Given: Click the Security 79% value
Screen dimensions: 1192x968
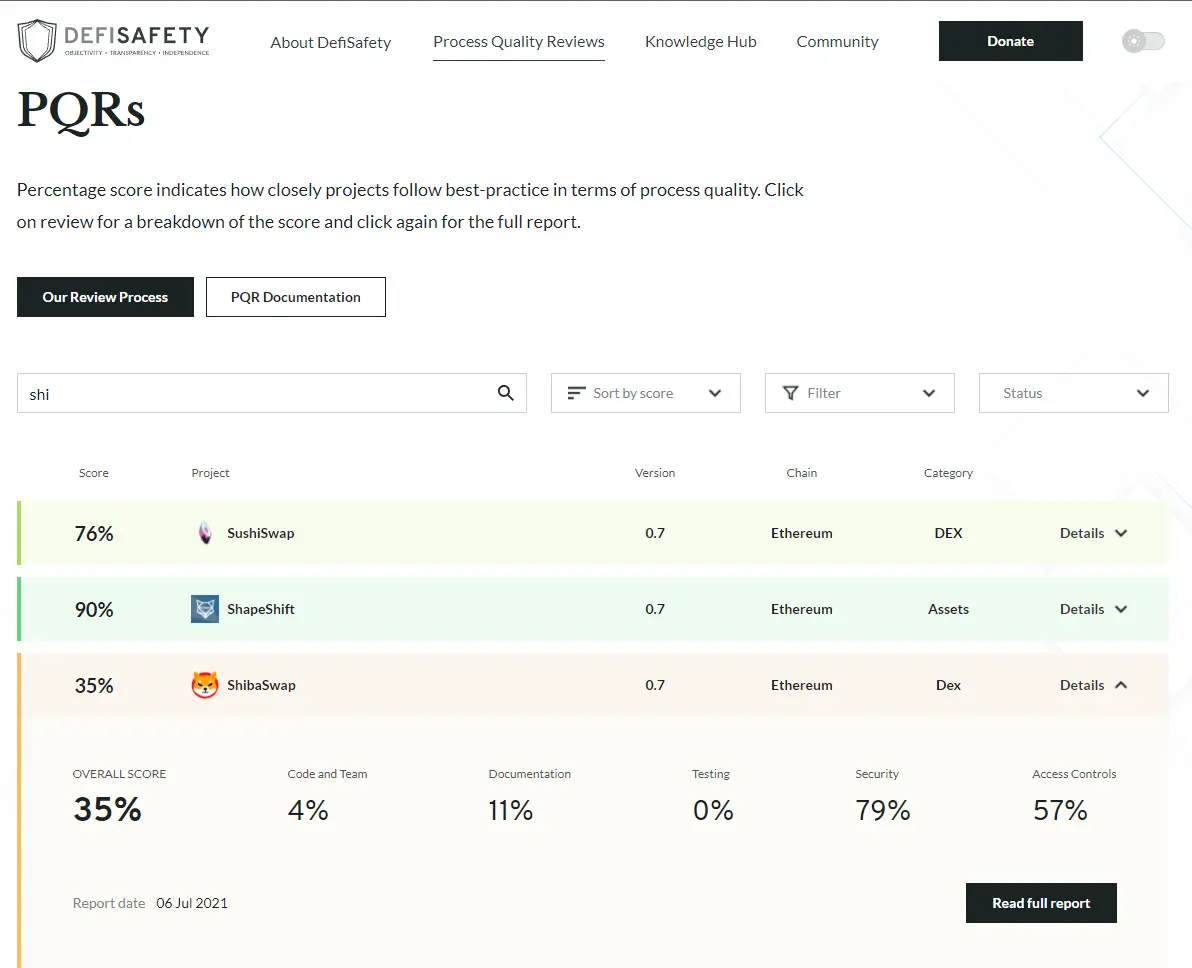Looking at the screenshot, I should [x=883, y=811].
